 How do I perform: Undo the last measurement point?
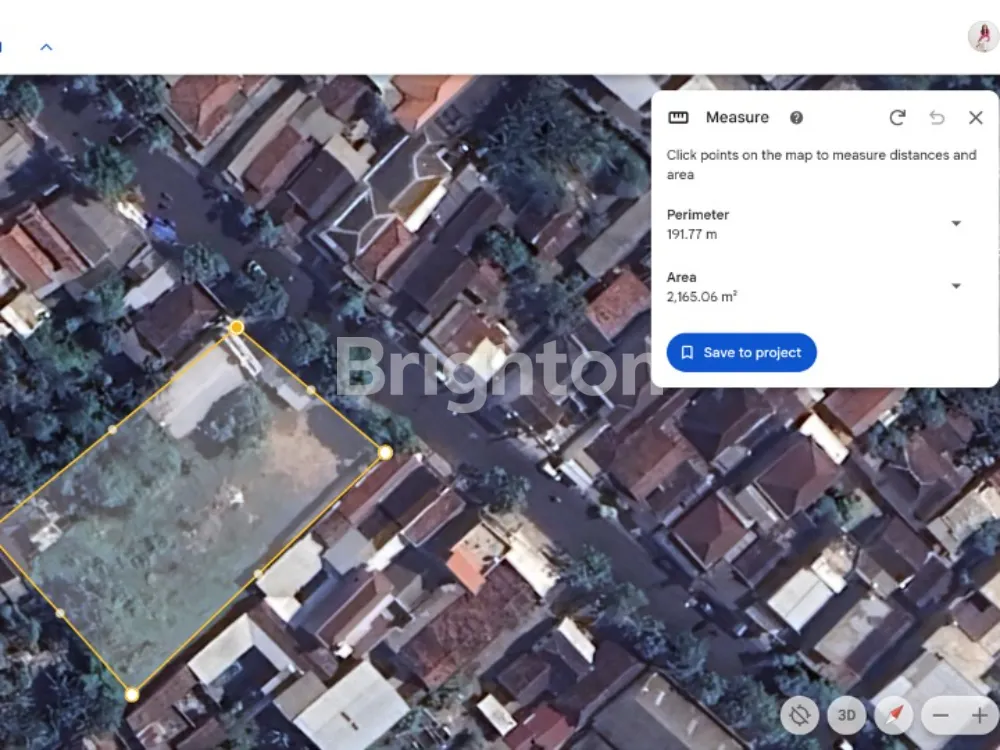(937, 117)
